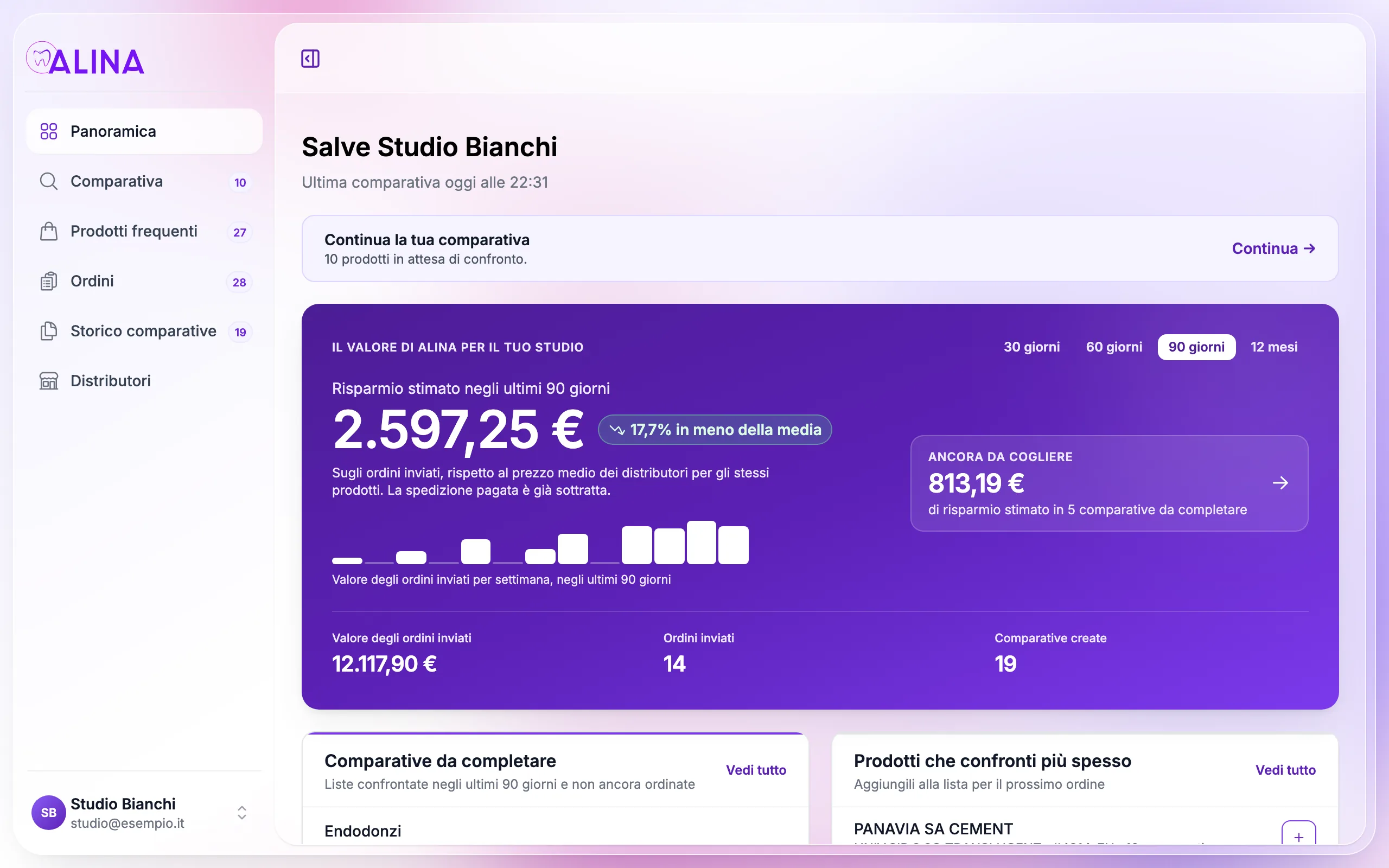This screenshot has width=1389, height=868.
Task: Click the PANAVIA SA CEMENT product name
Action: (x=933, y=829)
